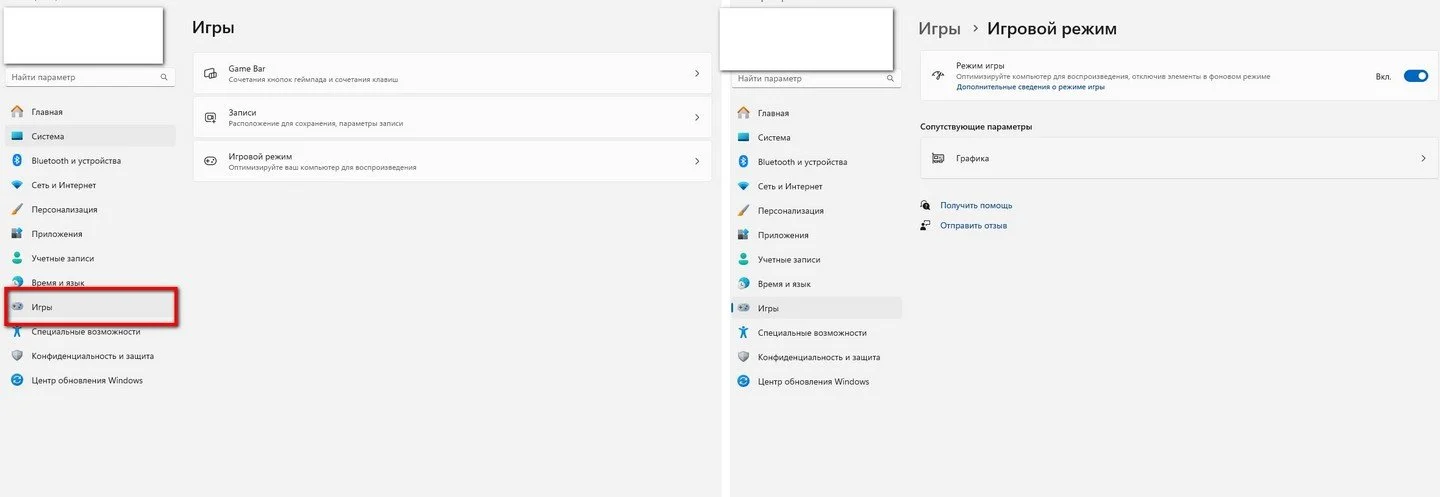
Task: Click Bluetooth icon in right settings window
Action: (x=743, y=162)
